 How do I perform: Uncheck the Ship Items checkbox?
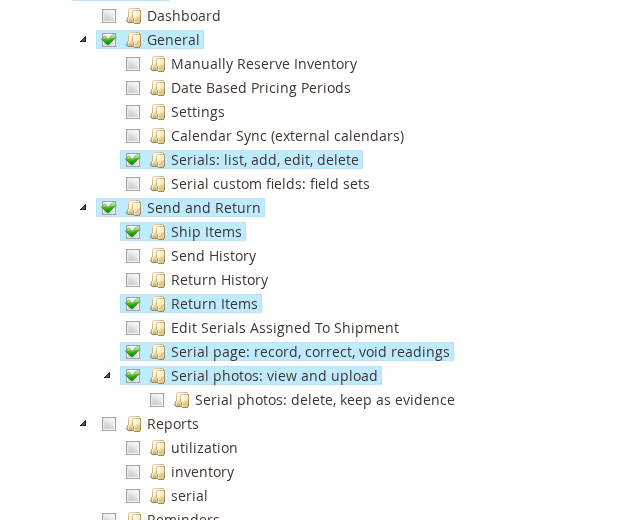pos(133,232)
